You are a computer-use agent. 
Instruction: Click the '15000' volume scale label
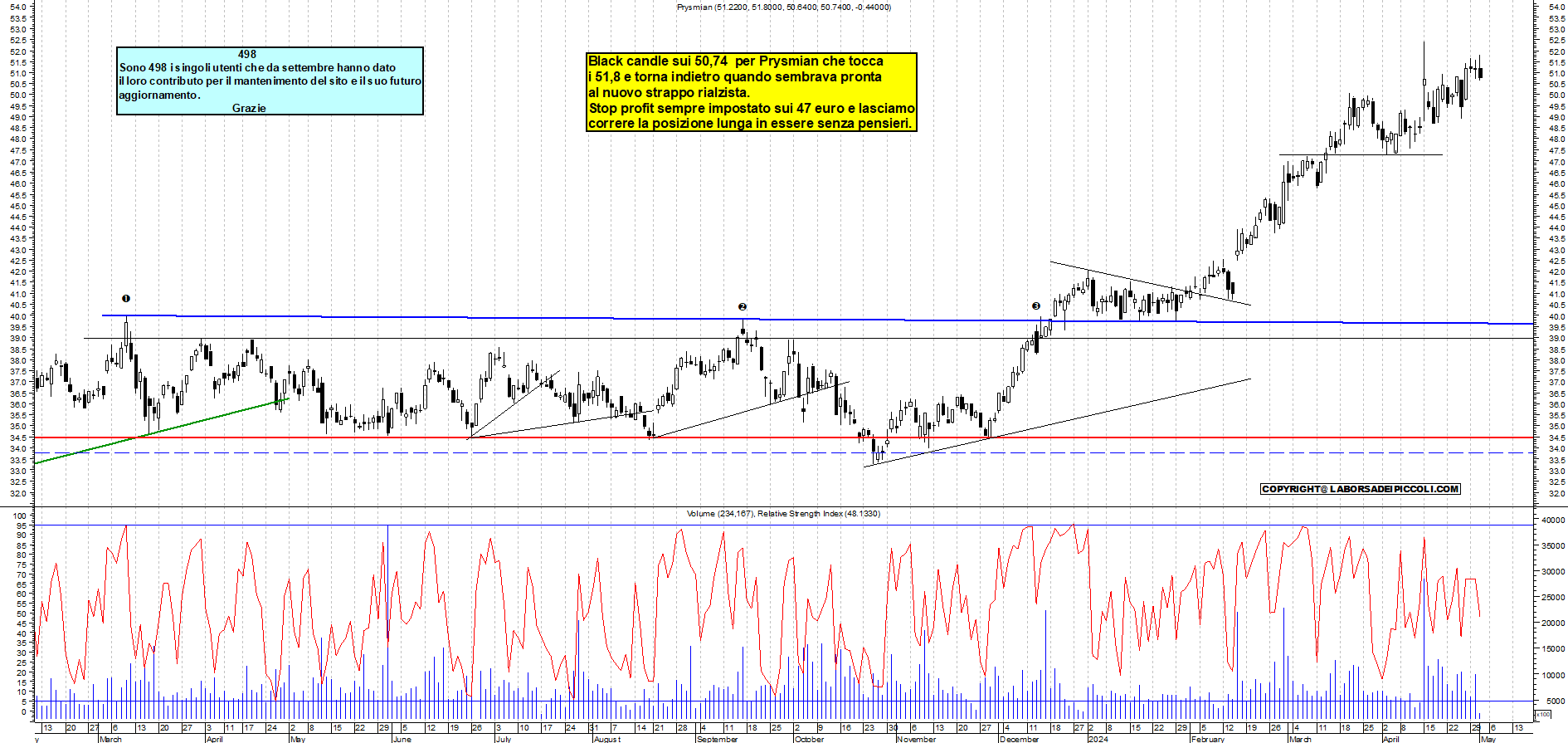click(x=1553, y=649)
